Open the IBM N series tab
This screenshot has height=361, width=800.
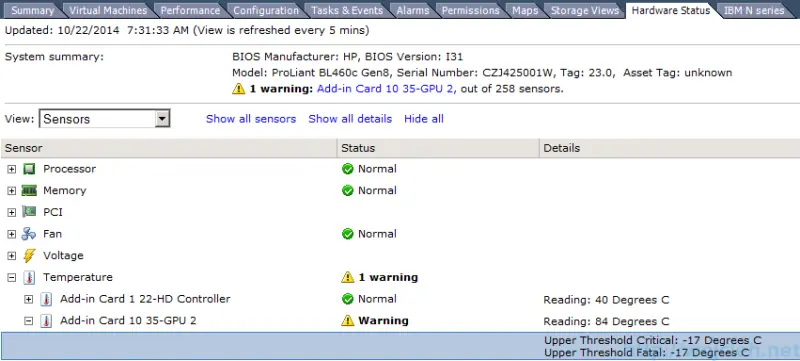click(x=754, y=10)
